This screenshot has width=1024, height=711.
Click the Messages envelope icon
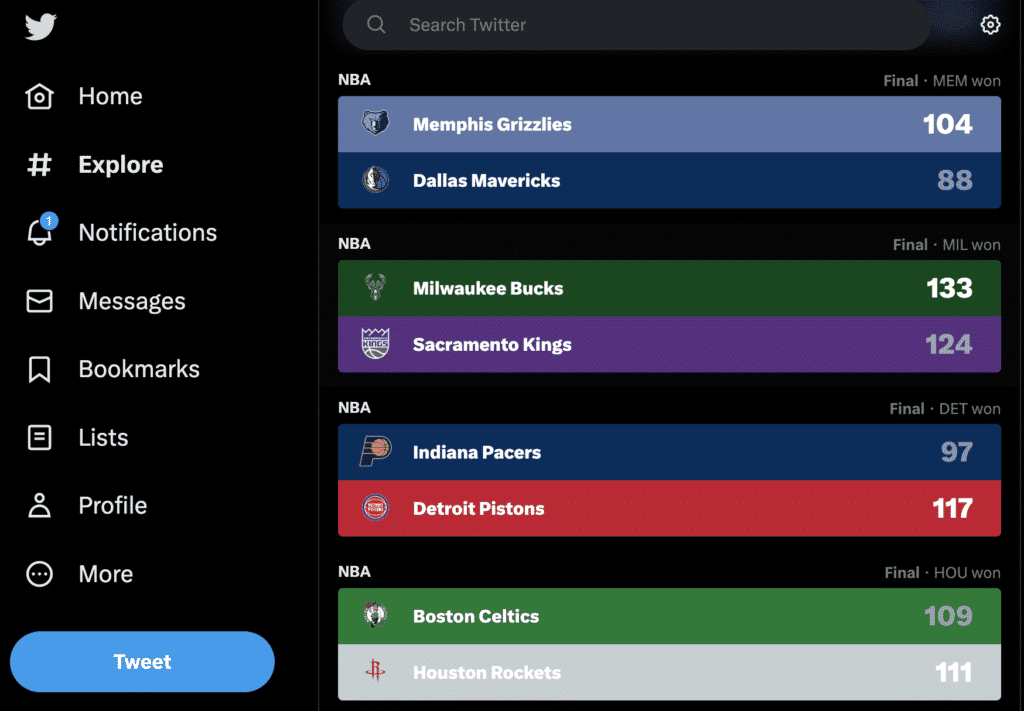tap(39, 301)
